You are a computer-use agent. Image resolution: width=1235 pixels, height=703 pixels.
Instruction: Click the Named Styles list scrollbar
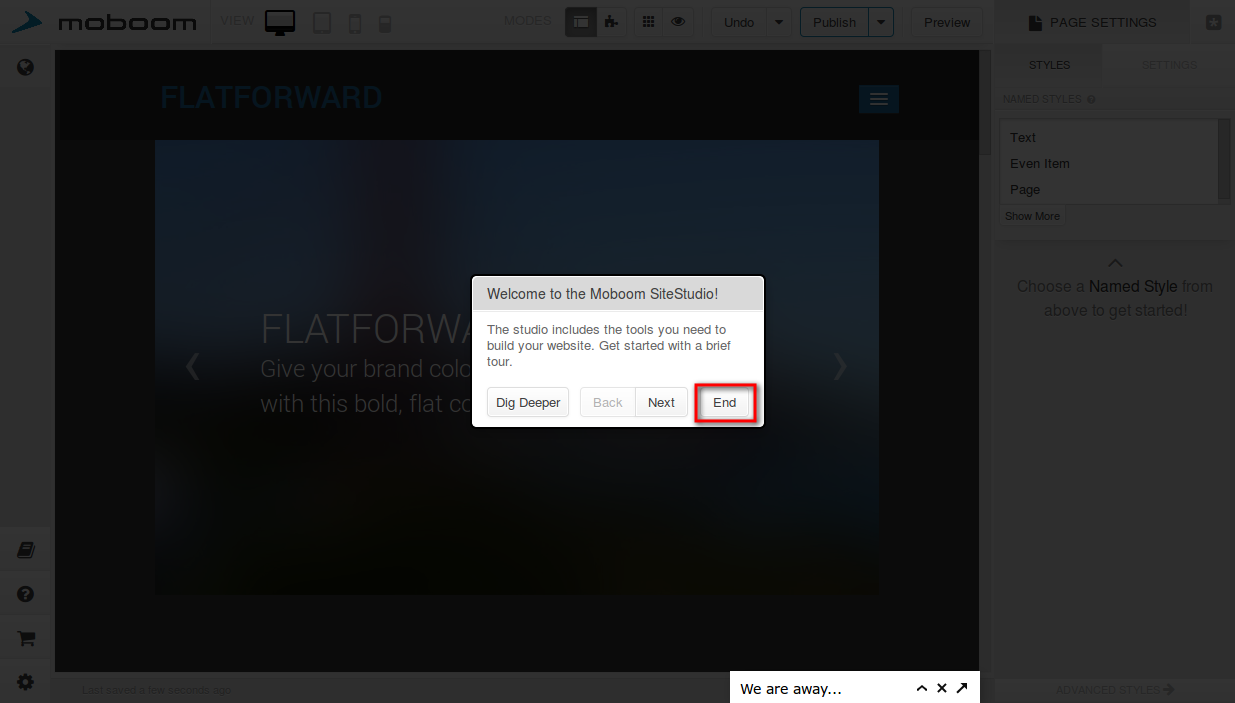1224,160
